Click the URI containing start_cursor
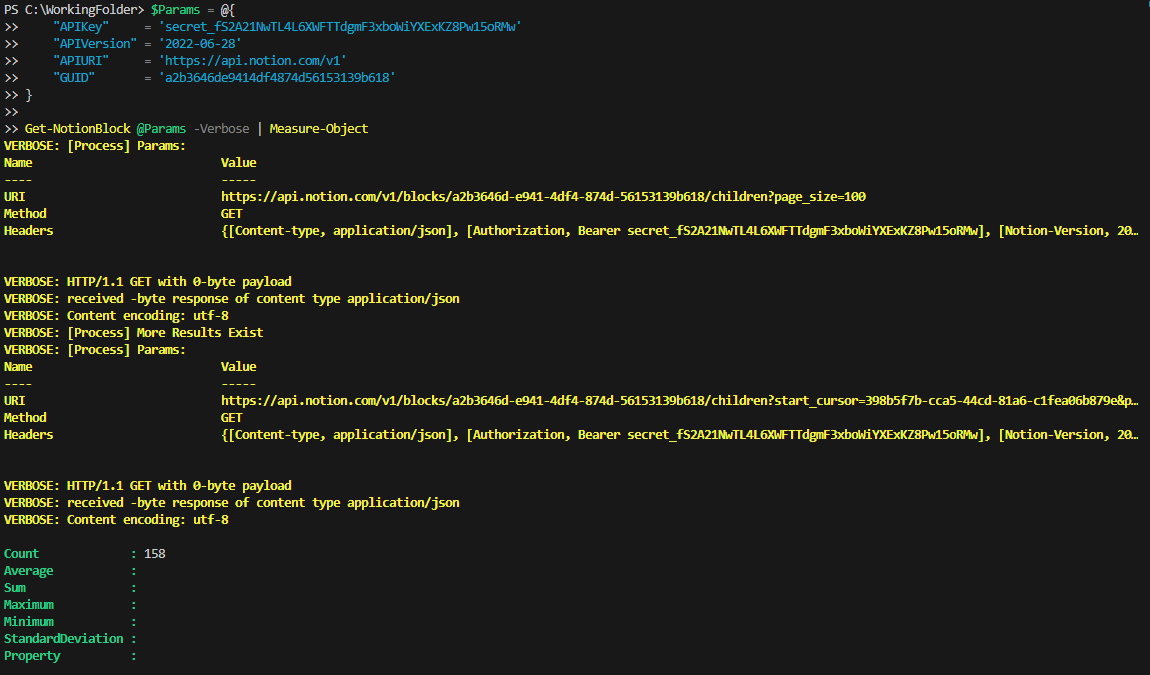The height and width of the screenshot is (675, 1150). 680,401
